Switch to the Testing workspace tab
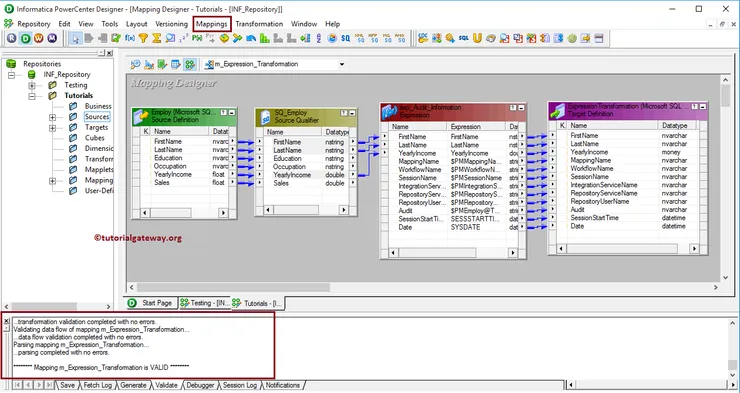 coord(205,303)
